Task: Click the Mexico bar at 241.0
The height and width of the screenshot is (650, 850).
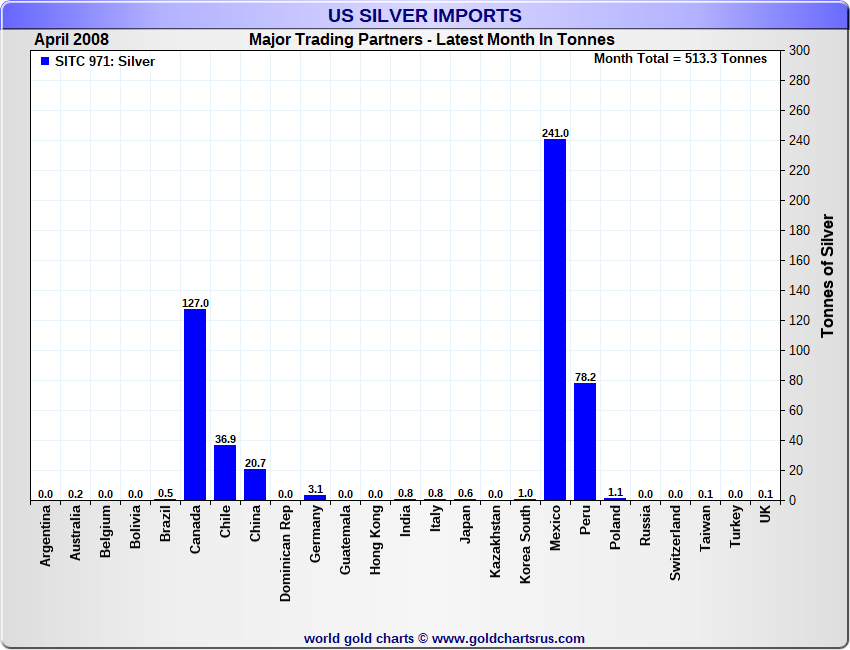Action: (555, 320)
